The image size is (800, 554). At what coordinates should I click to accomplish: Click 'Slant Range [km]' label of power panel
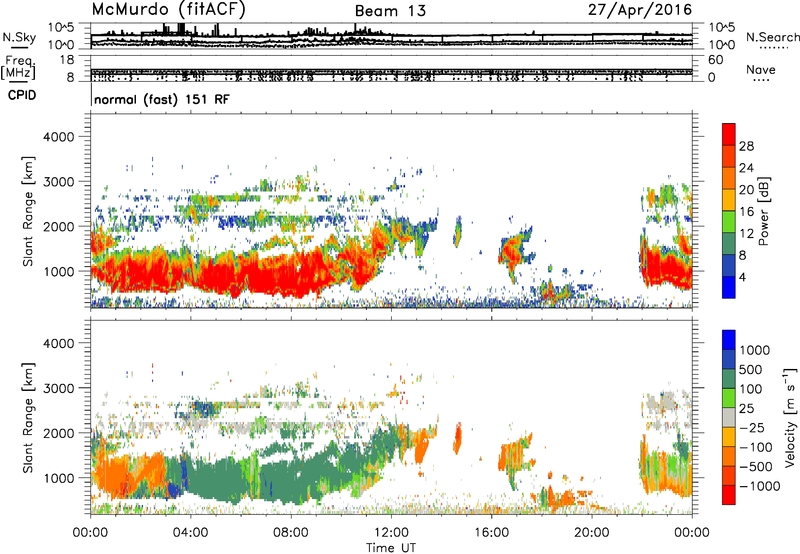pos(28,211)
